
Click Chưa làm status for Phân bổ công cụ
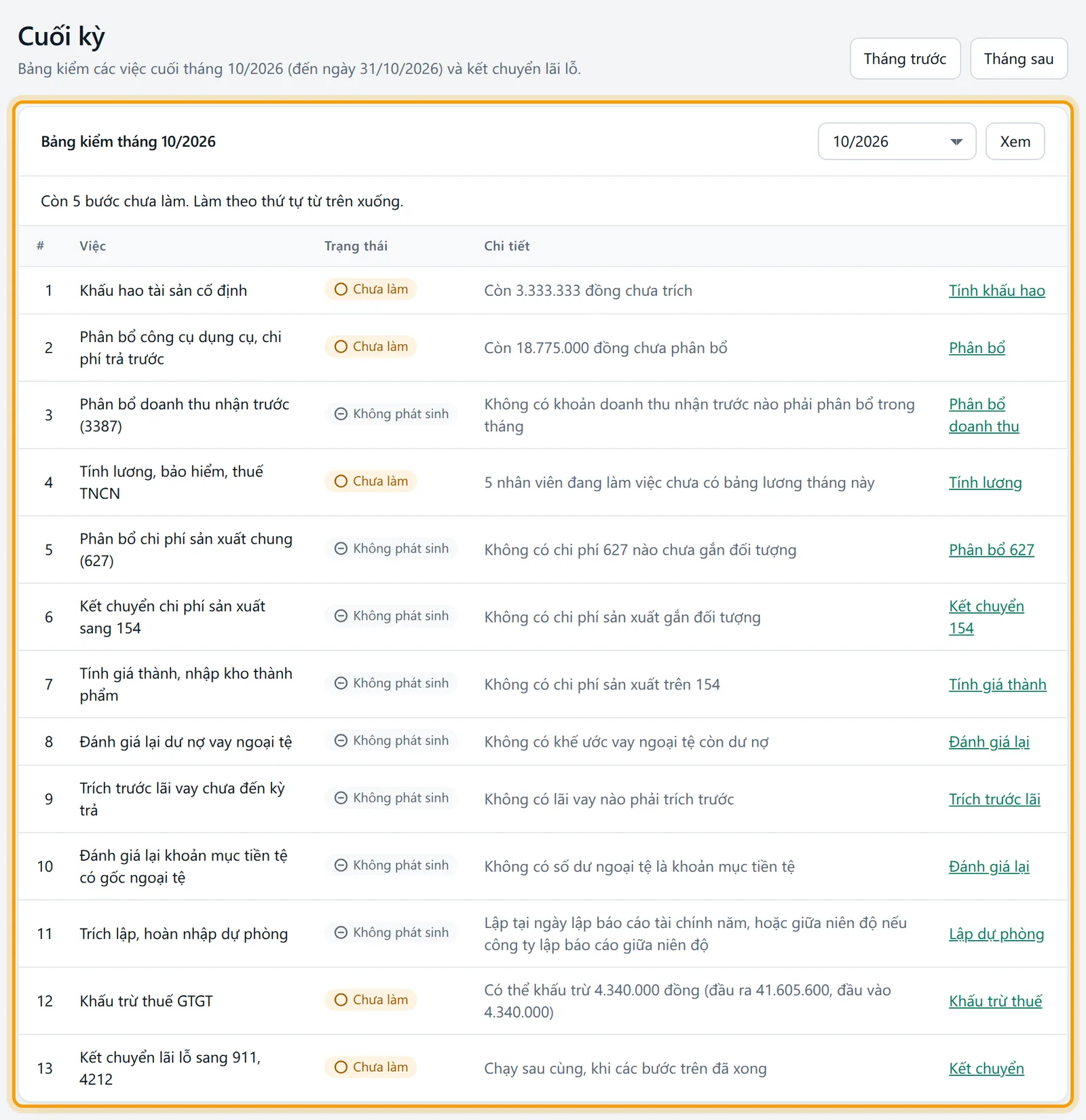tap(371, 346)
